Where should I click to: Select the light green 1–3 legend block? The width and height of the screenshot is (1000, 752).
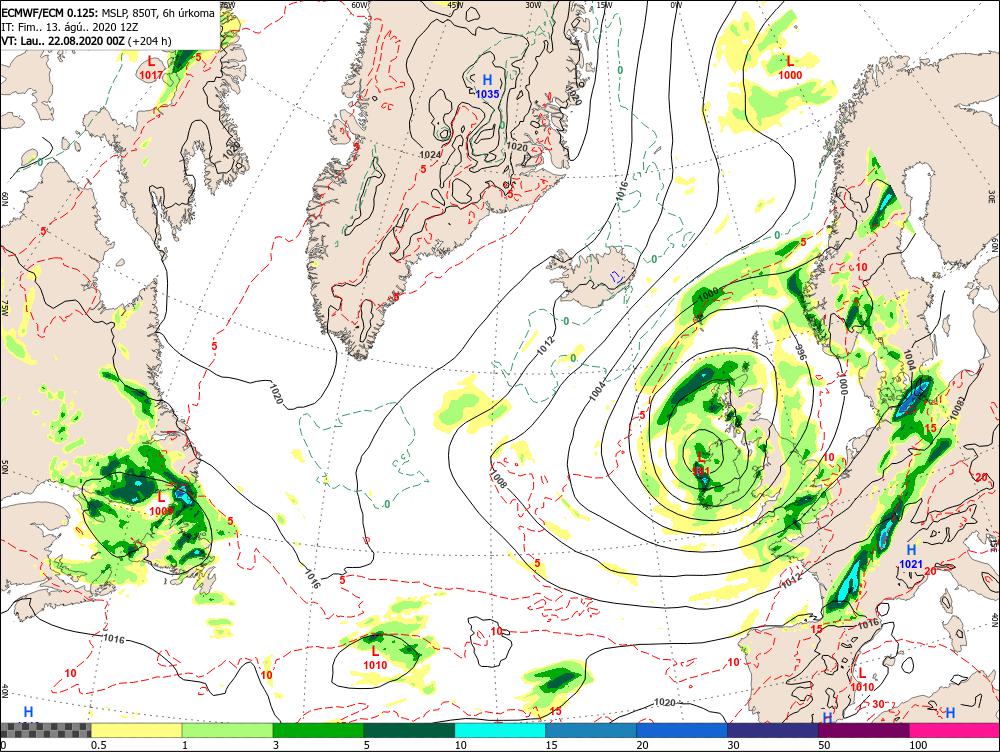[228, 730]
